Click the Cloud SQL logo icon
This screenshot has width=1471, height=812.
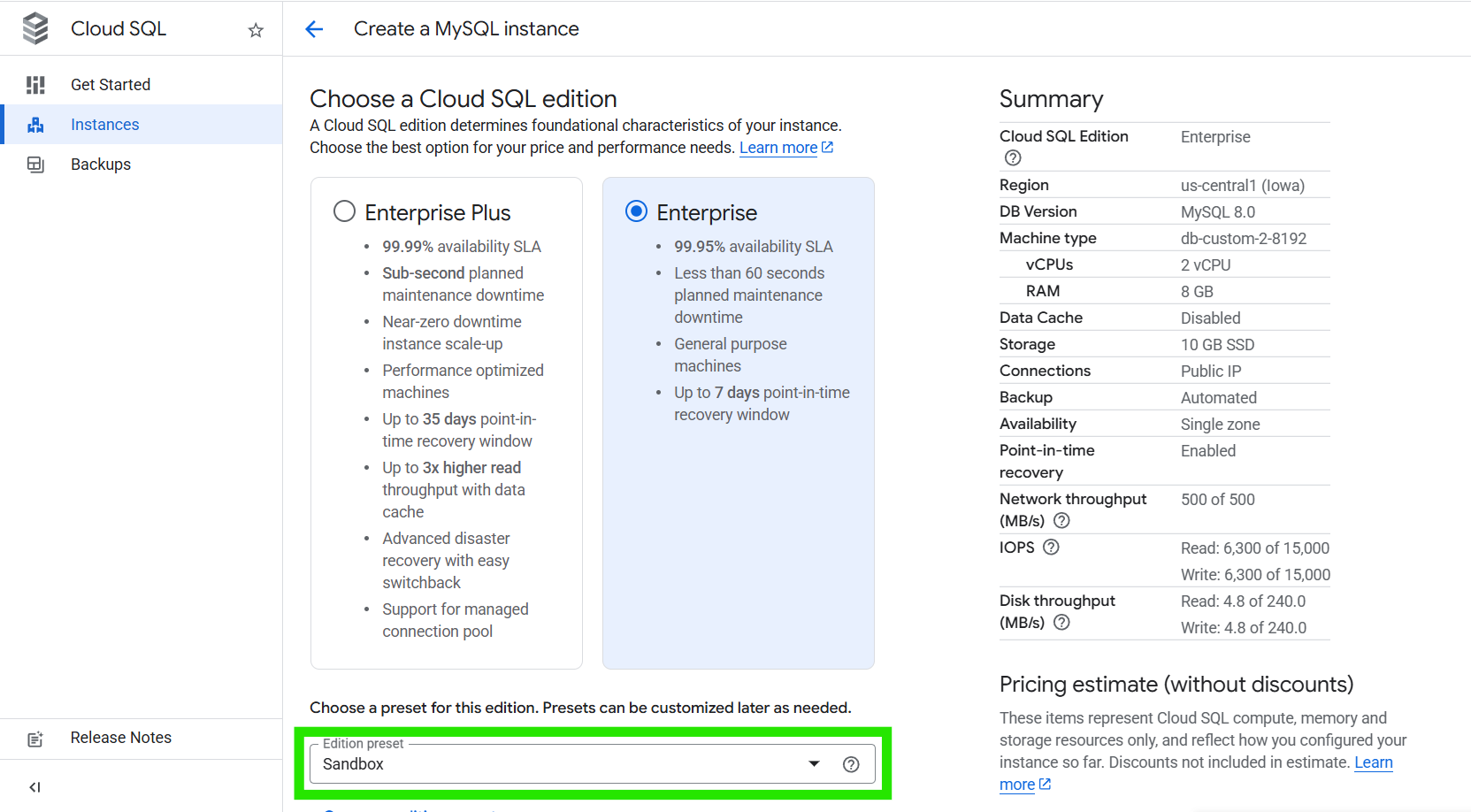35,28
